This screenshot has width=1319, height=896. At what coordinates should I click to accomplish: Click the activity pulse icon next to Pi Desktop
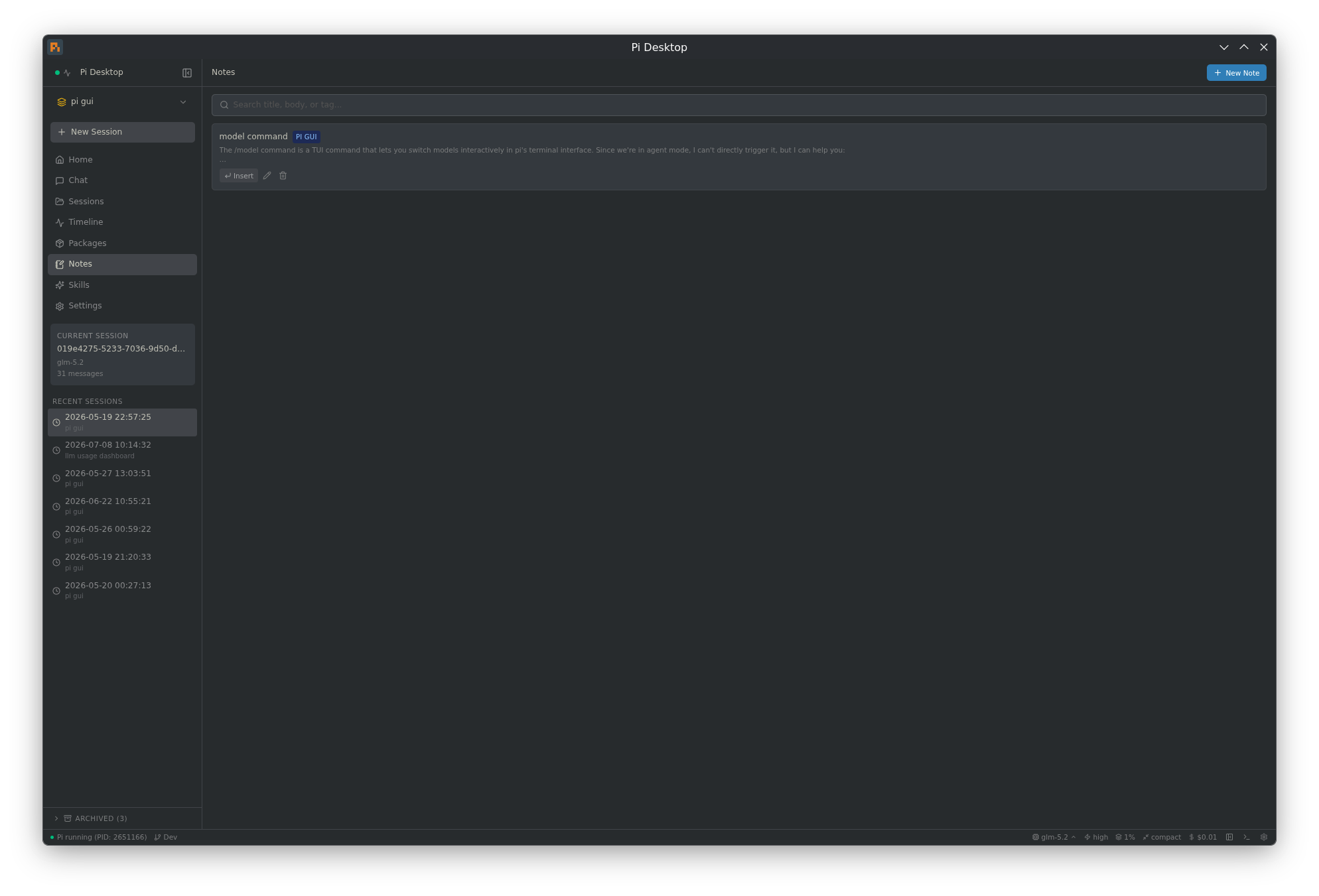click(x=67, y=73)
